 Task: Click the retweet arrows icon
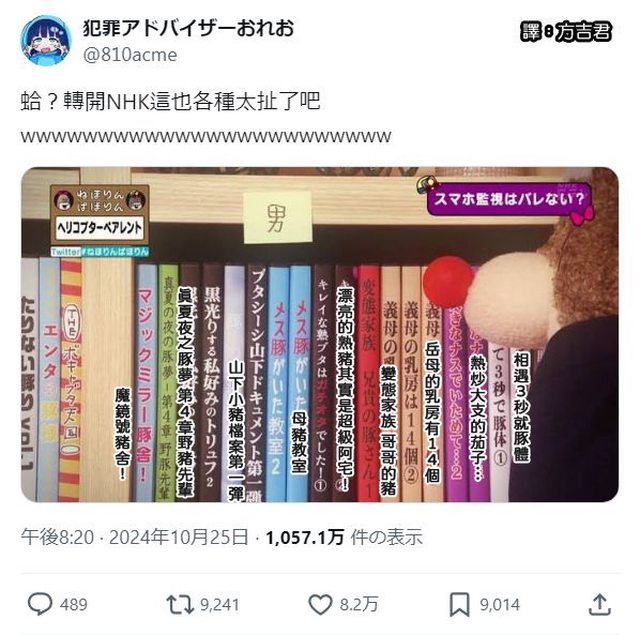180,605
